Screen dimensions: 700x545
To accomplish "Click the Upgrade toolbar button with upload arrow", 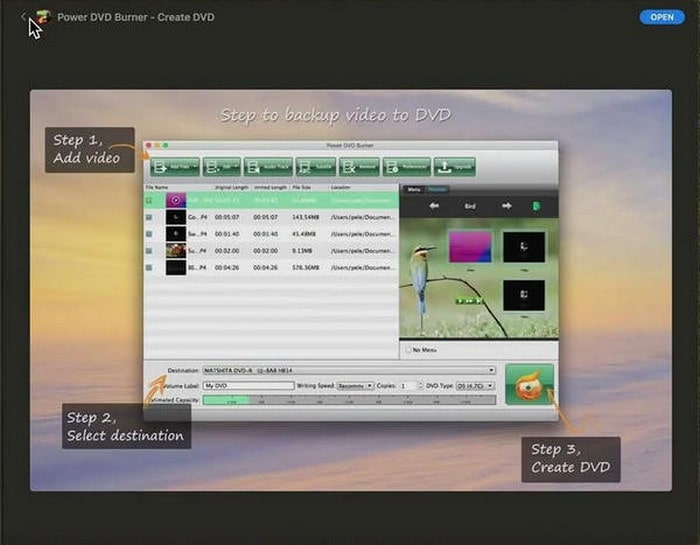I will click(454, 167).
